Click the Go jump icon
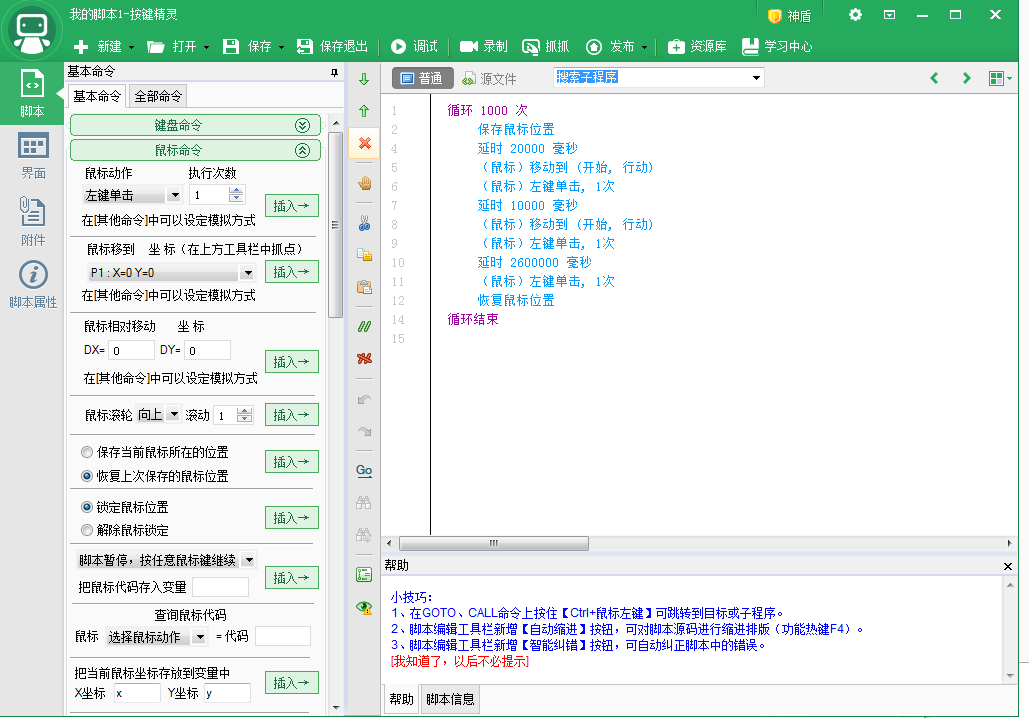Screen dimensions: 1029x718 pos(364,470)
